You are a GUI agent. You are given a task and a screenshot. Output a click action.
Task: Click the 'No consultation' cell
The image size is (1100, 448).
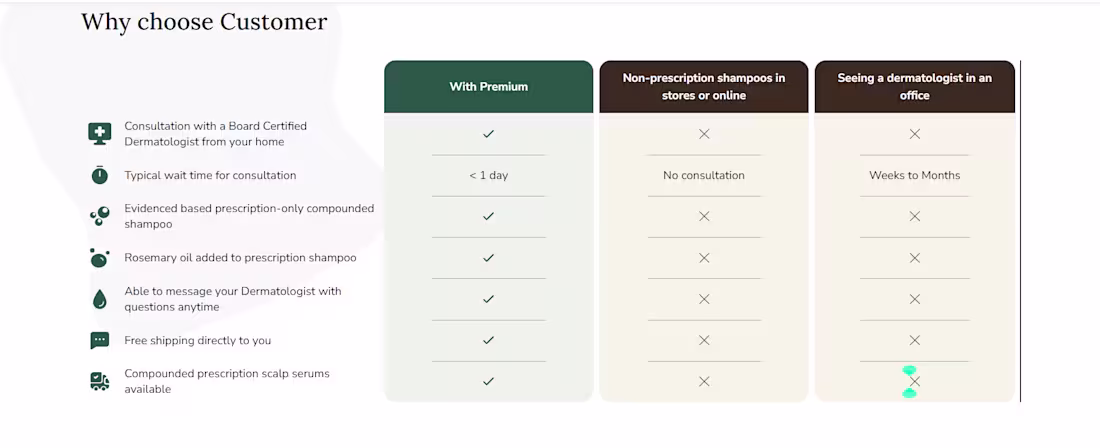[704, 175]
